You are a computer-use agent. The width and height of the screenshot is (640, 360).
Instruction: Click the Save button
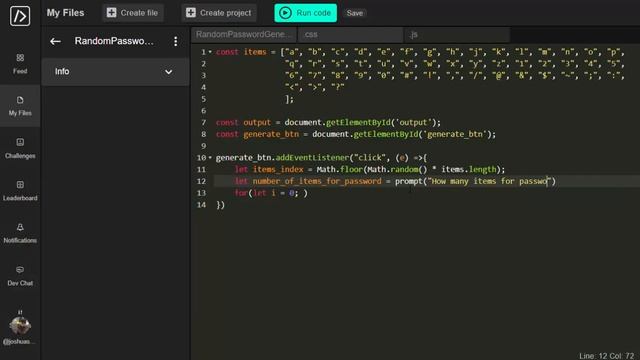355,13
